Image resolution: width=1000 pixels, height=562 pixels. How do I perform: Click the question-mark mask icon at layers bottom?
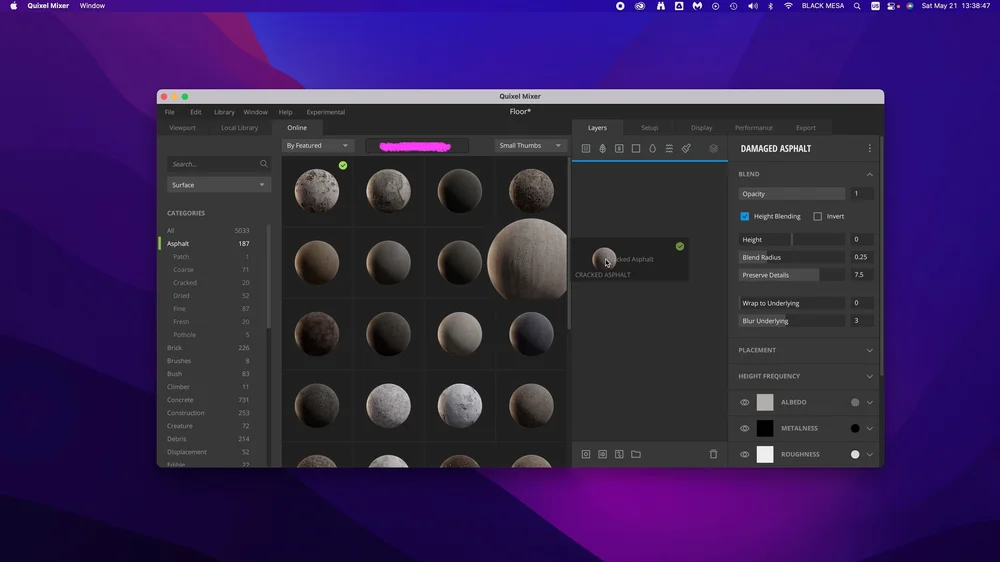[x=619, y=454]
